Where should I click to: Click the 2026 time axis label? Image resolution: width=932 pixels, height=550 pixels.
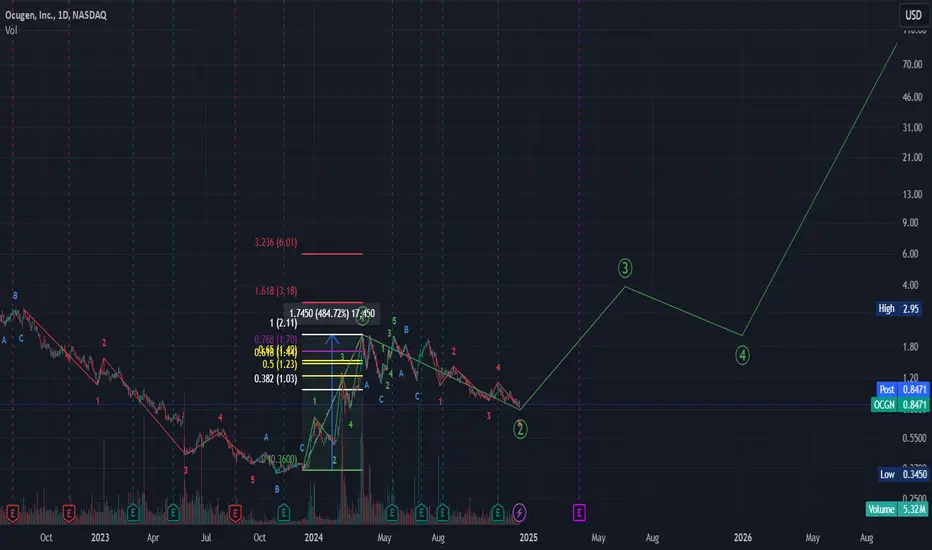tap(742, 538)
